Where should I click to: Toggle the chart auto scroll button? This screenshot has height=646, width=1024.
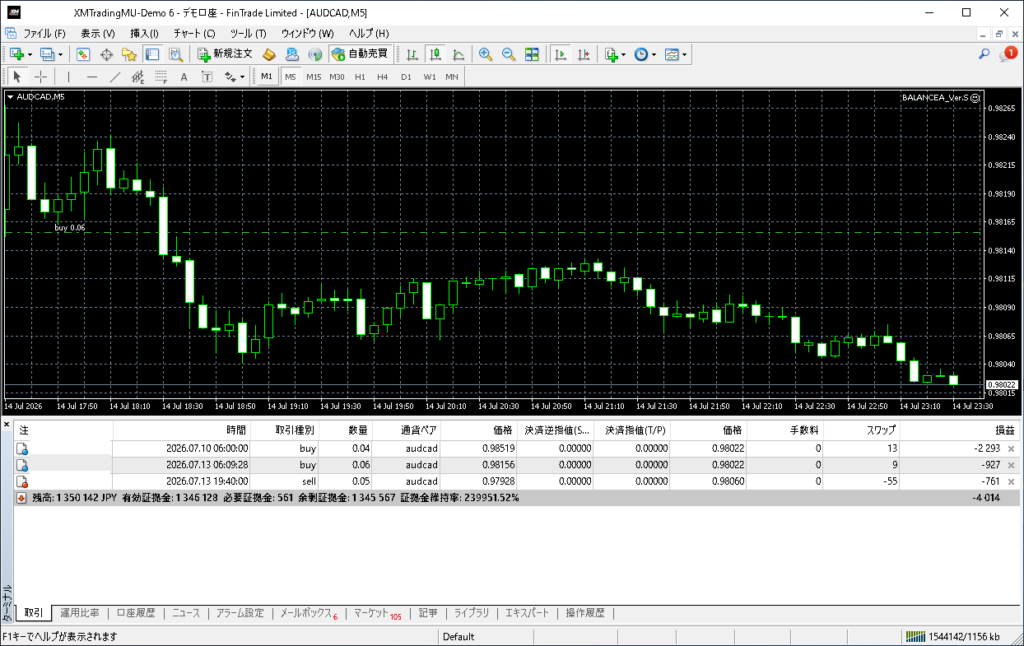tap(560, 54)
